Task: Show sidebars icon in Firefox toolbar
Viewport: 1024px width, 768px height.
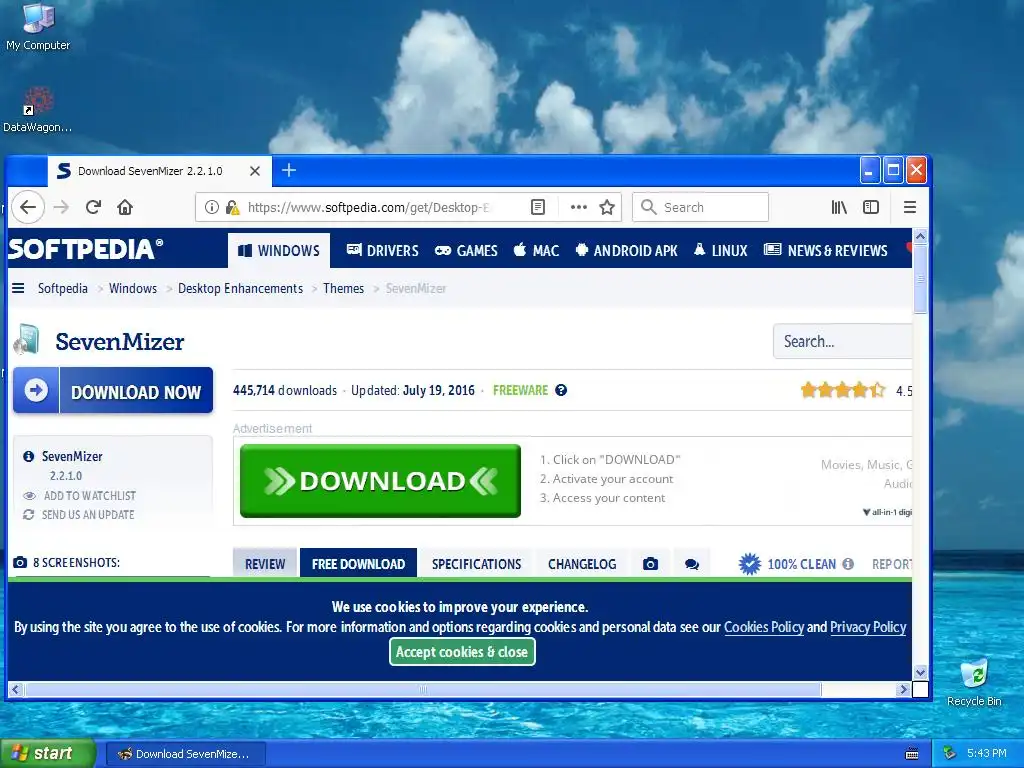Action: pos(871,207)
